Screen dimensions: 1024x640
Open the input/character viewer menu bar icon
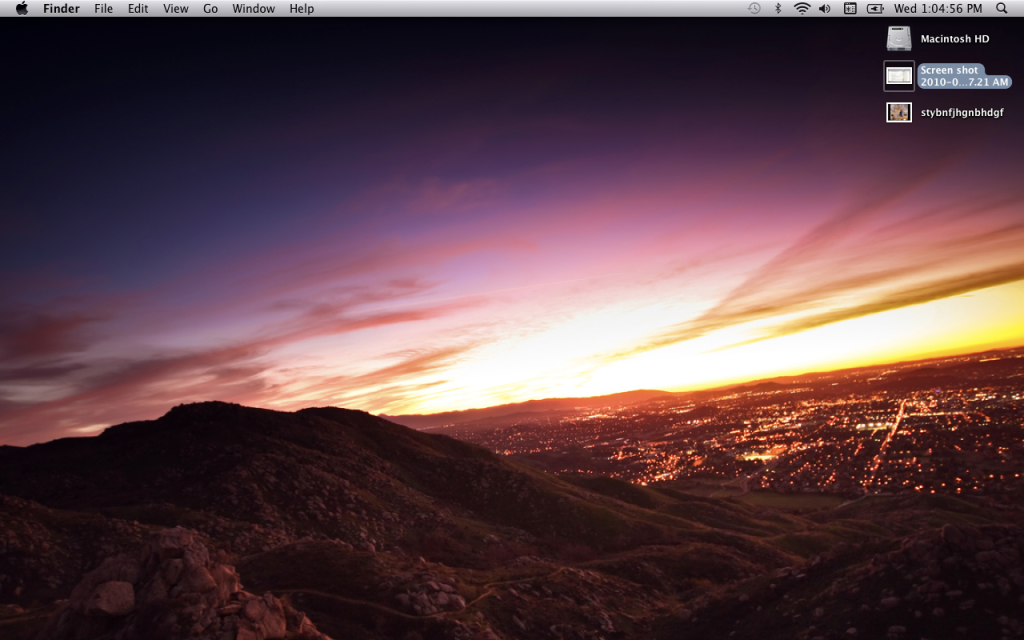coord(850,8)
